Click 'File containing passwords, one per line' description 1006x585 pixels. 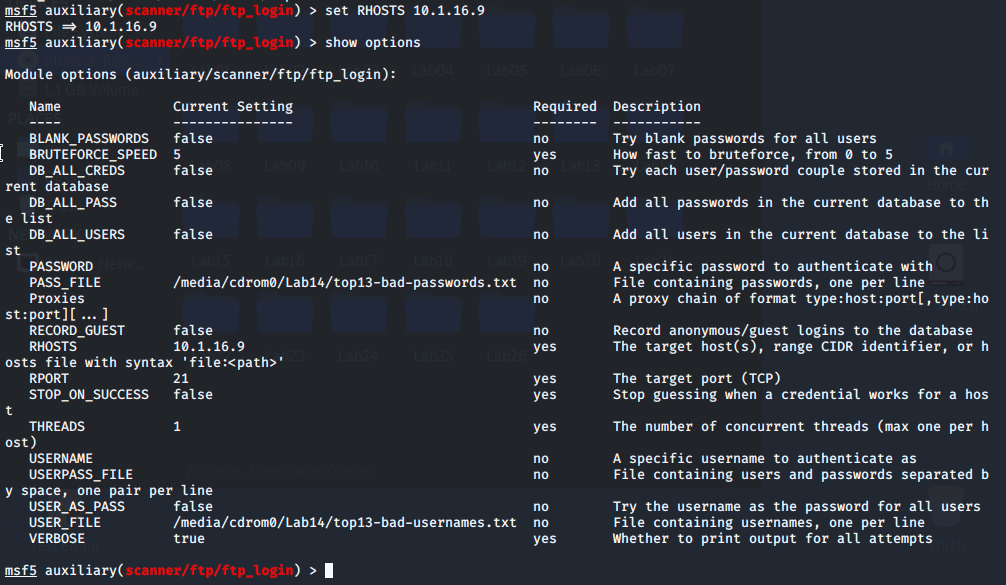click(x=769, y=283)
